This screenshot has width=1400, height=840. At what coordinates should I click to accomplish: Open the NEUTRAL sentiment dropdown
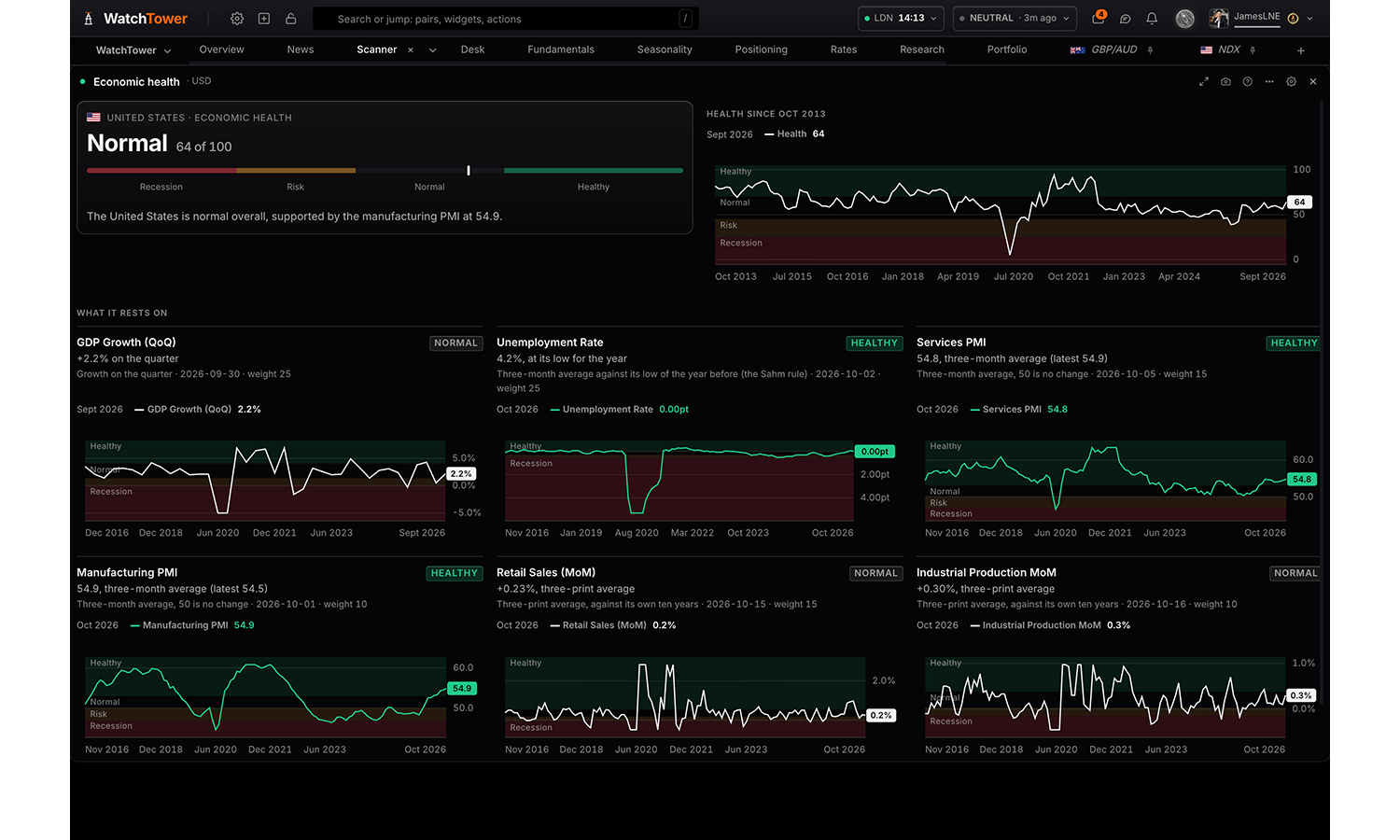click(1015, 19)
